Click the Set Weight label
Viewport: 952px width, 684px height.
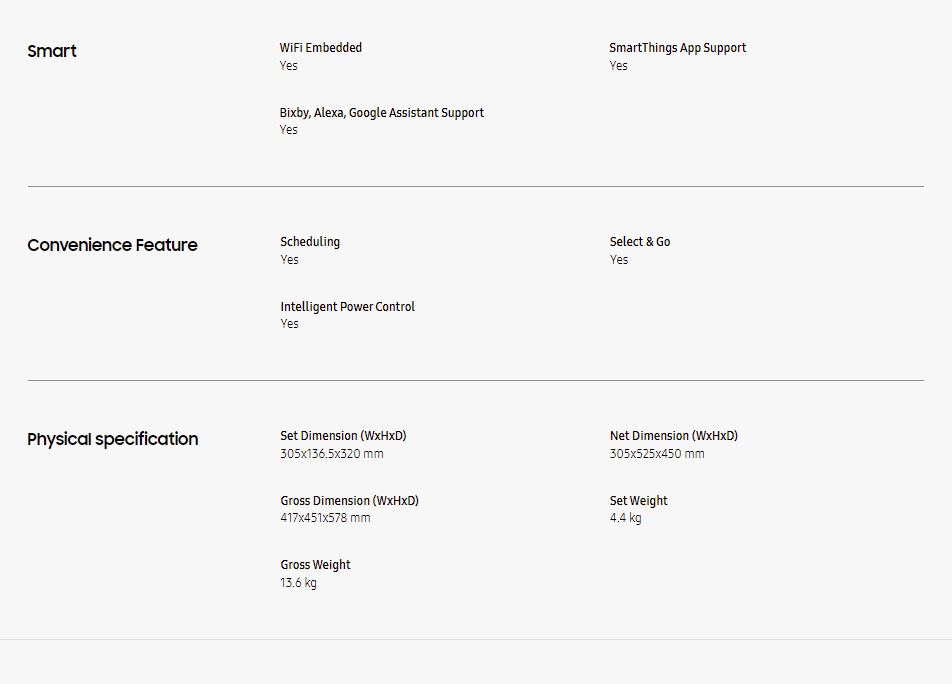point(638,501)
